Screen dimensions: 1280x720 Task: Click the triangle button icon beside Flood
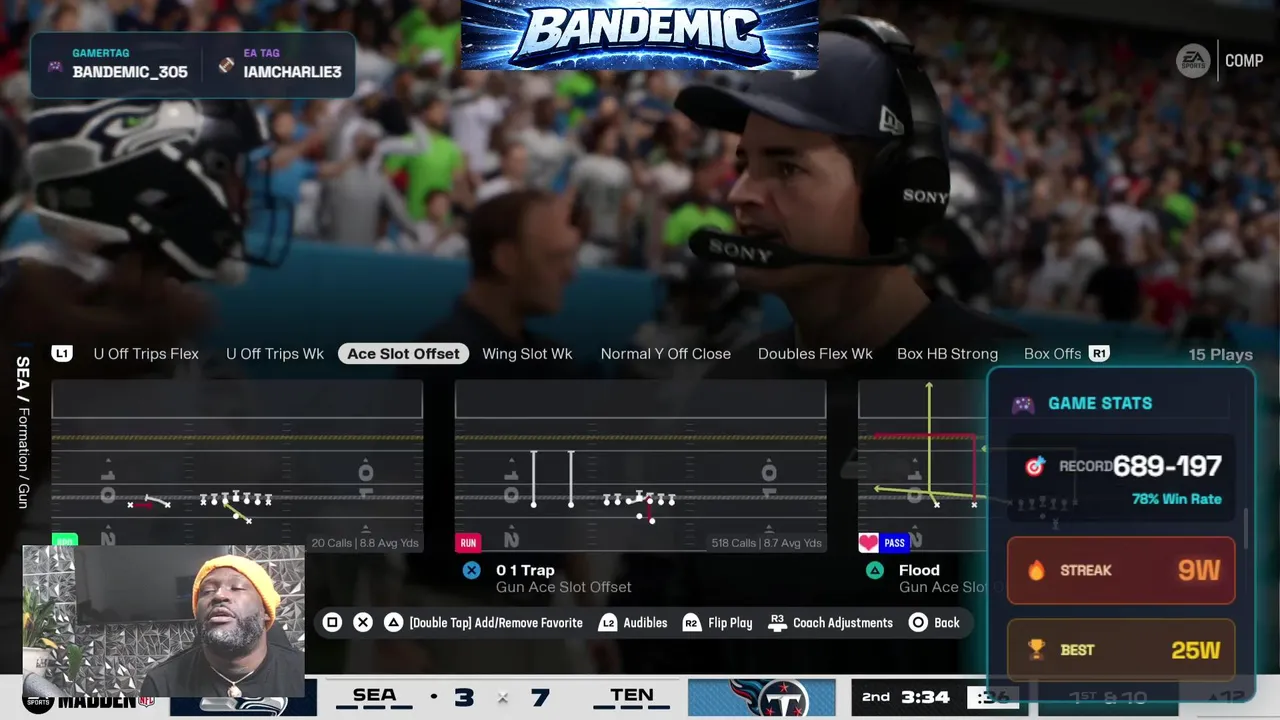pyautogui.click(x=875, y=570)
